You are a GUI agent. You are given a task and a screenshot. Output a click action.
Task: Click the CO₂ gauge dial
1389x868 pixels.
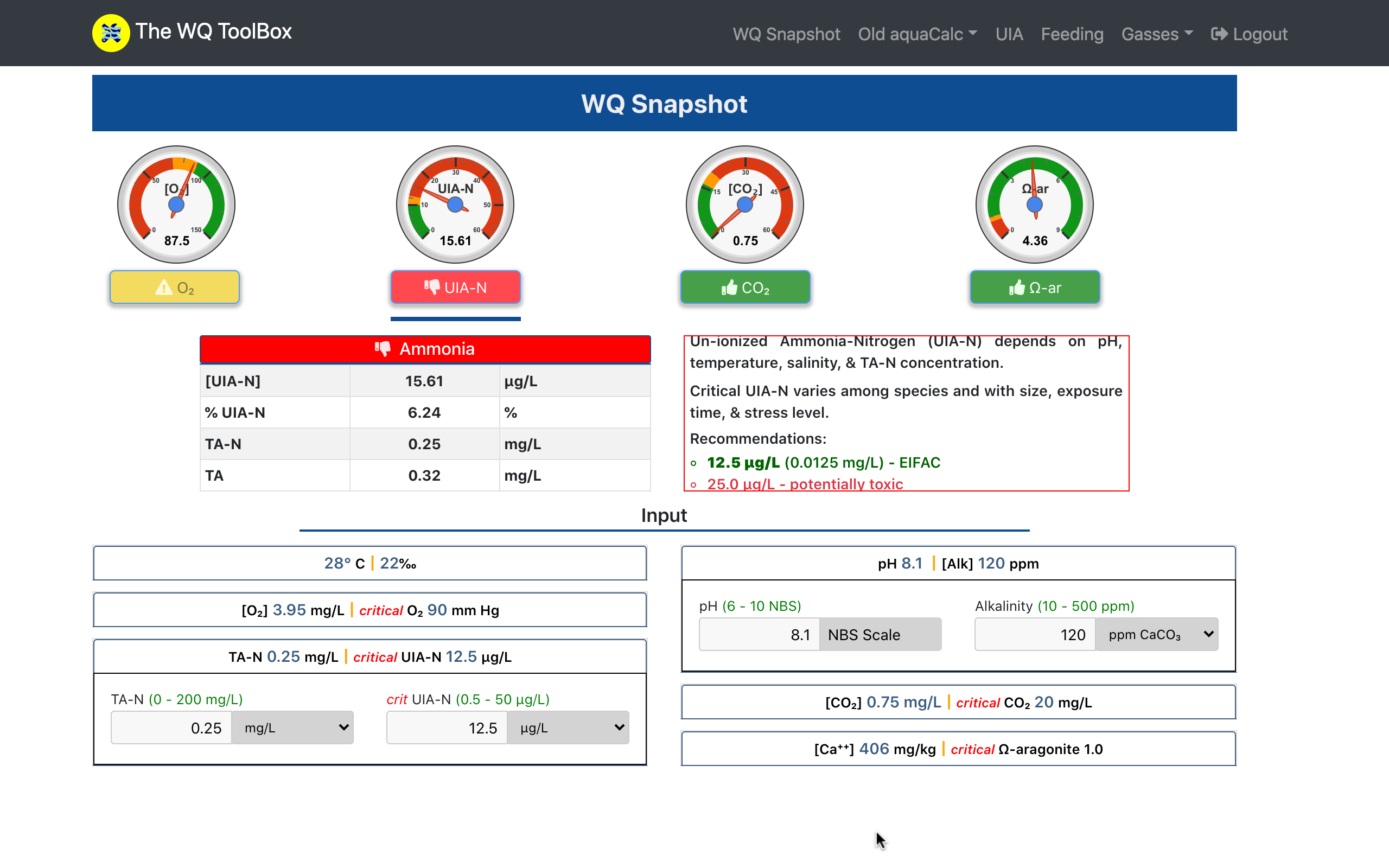coord(744,205)
